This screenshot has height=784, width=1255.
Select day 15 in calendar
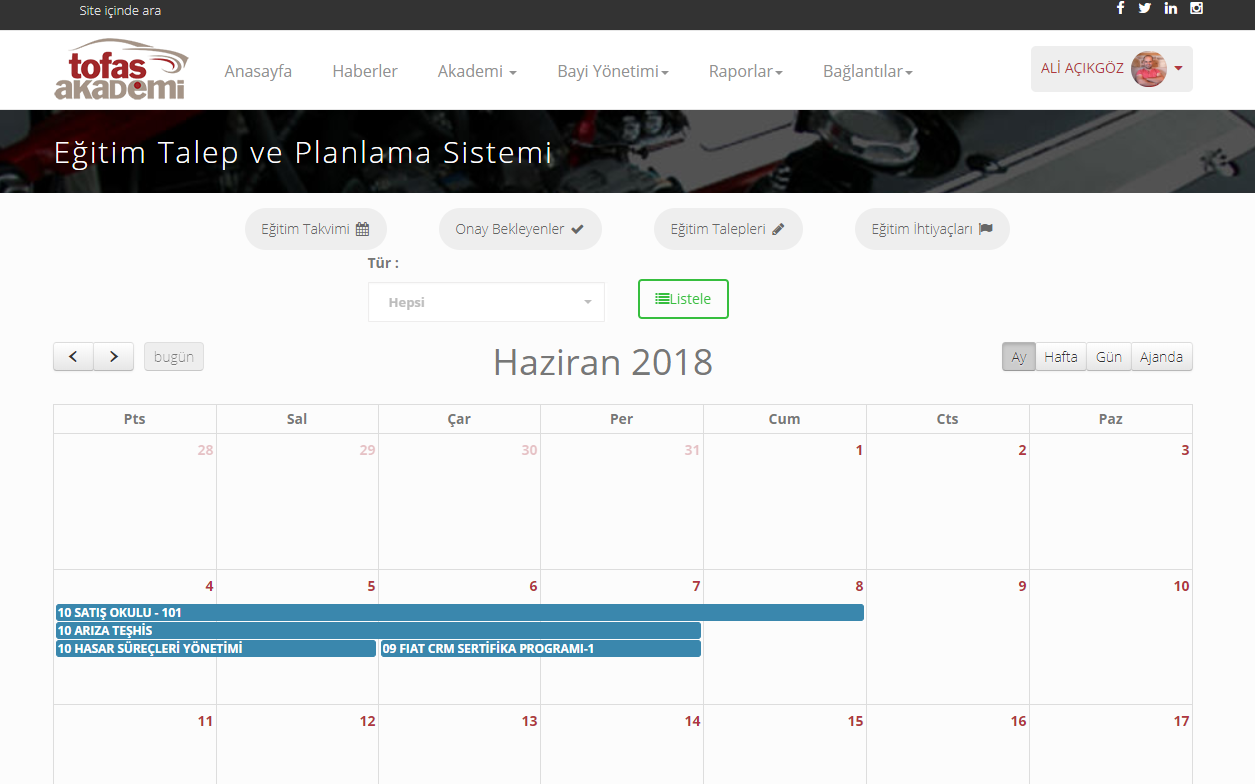tap(855, 721)
